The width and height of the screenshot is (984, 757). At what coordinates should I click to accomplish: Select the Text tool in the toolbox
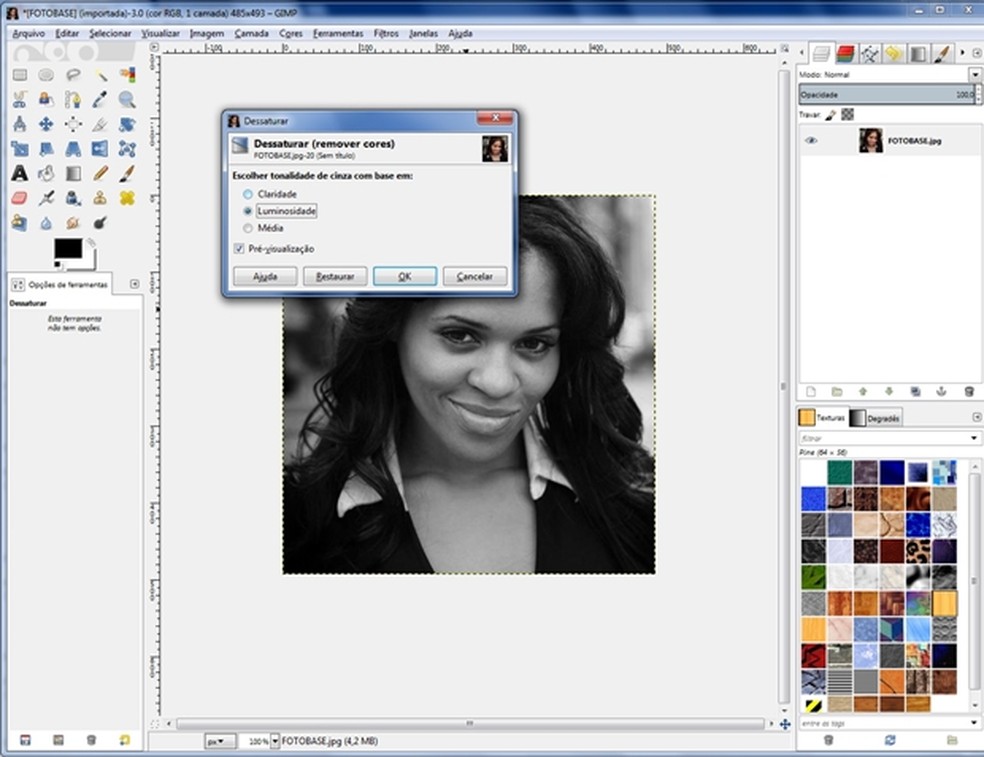point(19,173)
